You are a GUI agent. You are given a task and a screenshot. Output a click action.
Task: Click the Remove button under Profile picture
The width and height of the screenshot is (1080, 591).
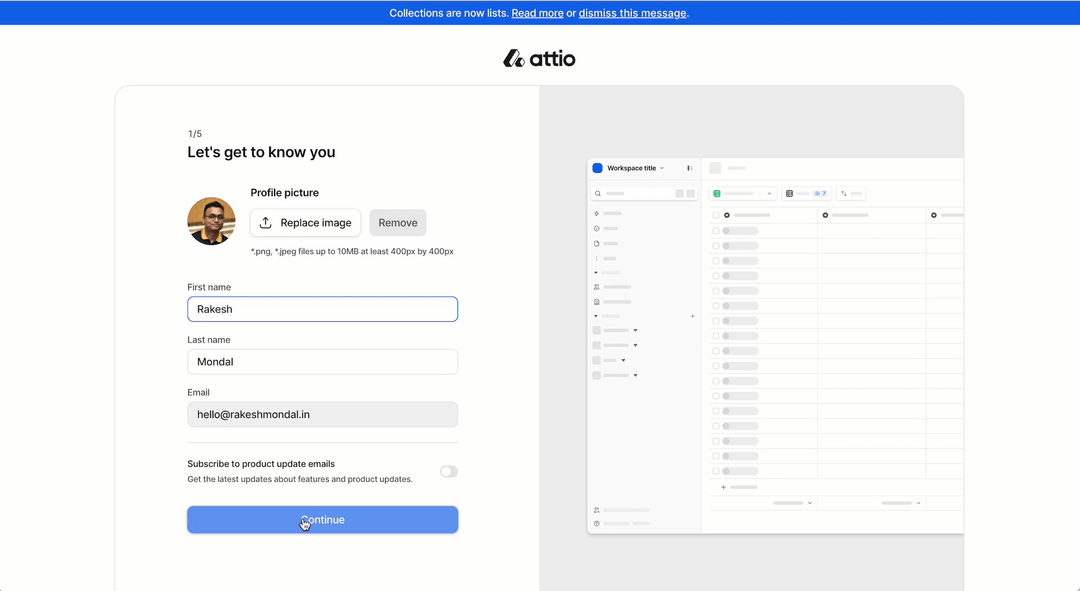tap(397, 222)
